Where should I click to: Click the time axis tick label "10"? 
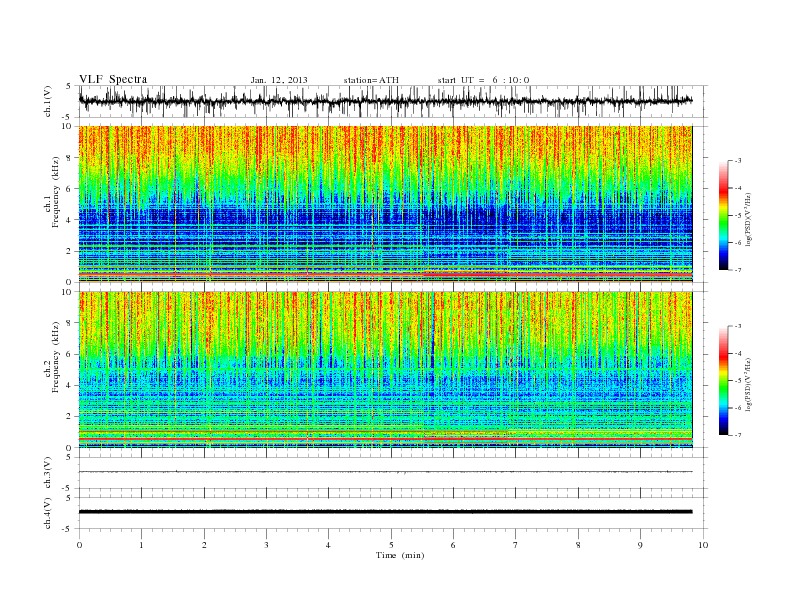703,545
